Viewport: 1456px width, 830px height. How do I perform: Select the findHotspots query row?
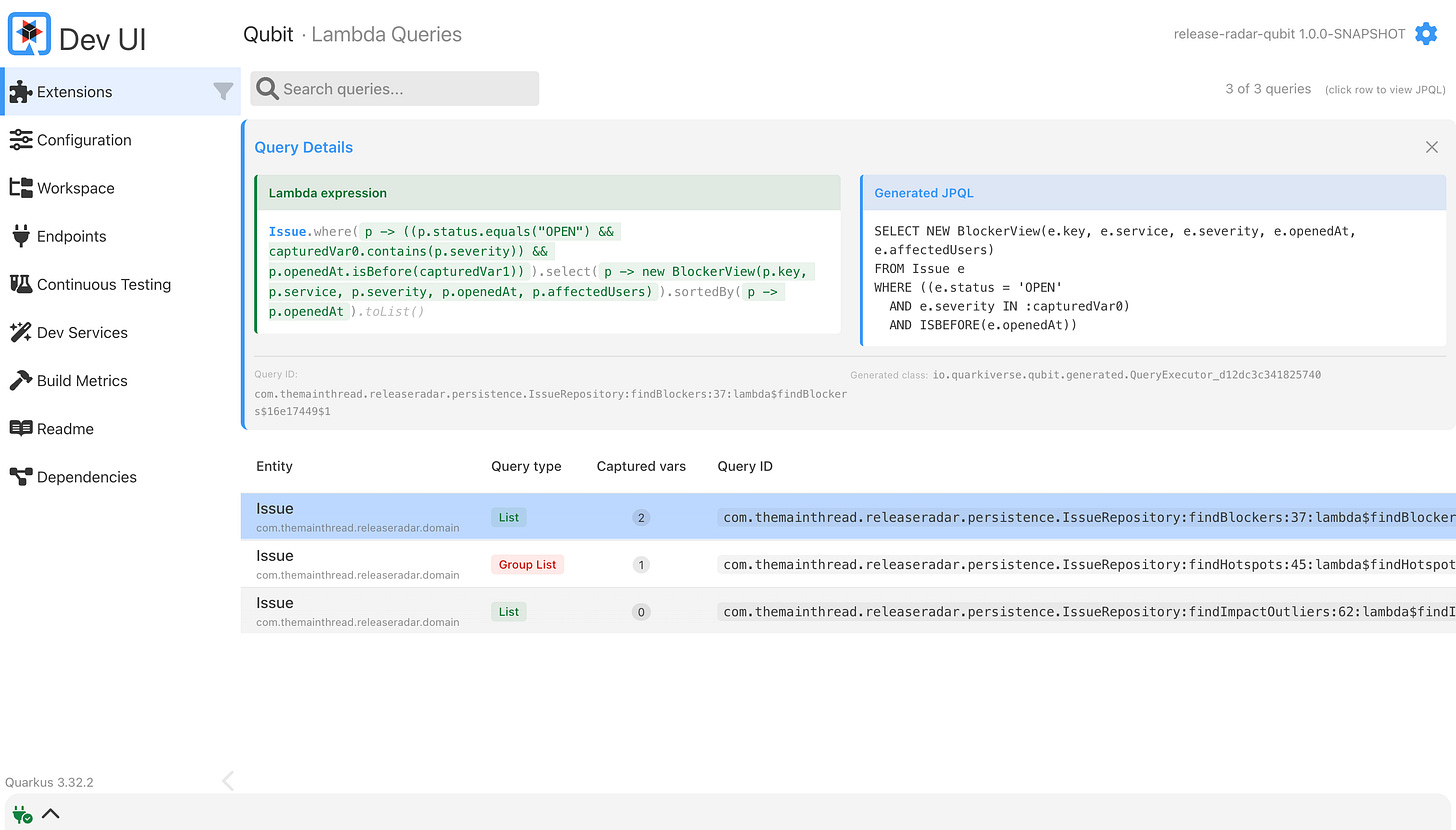click(x=848, y=564)
